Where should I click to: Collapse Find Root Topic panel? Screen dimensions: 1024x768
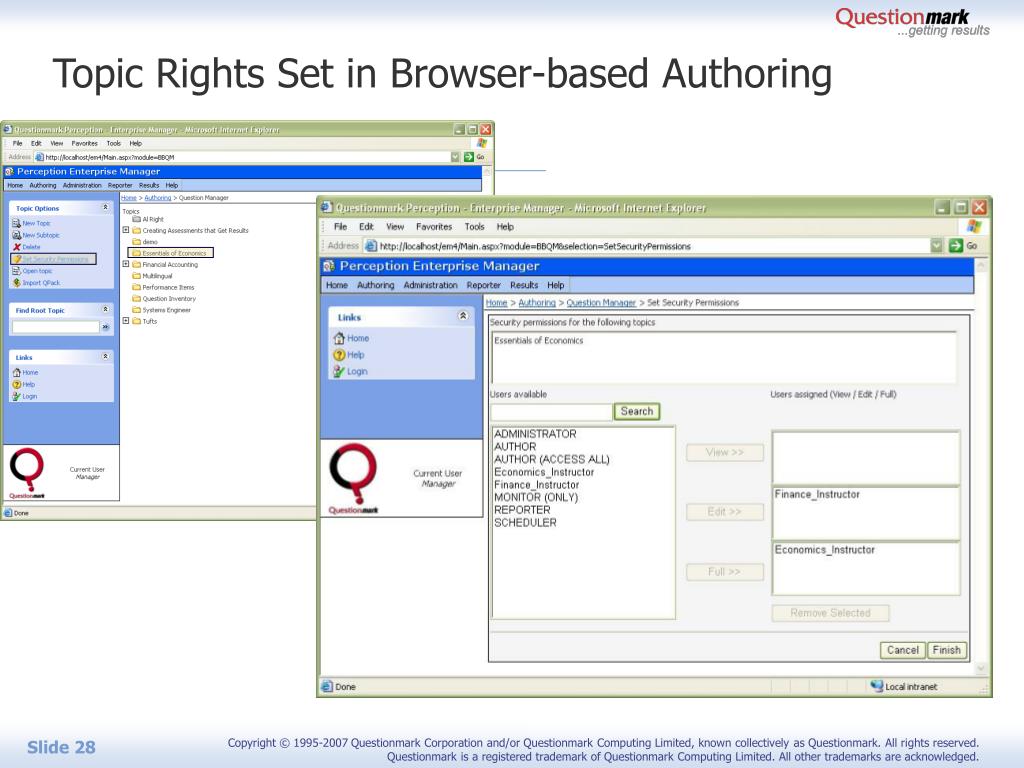(105, 309)
